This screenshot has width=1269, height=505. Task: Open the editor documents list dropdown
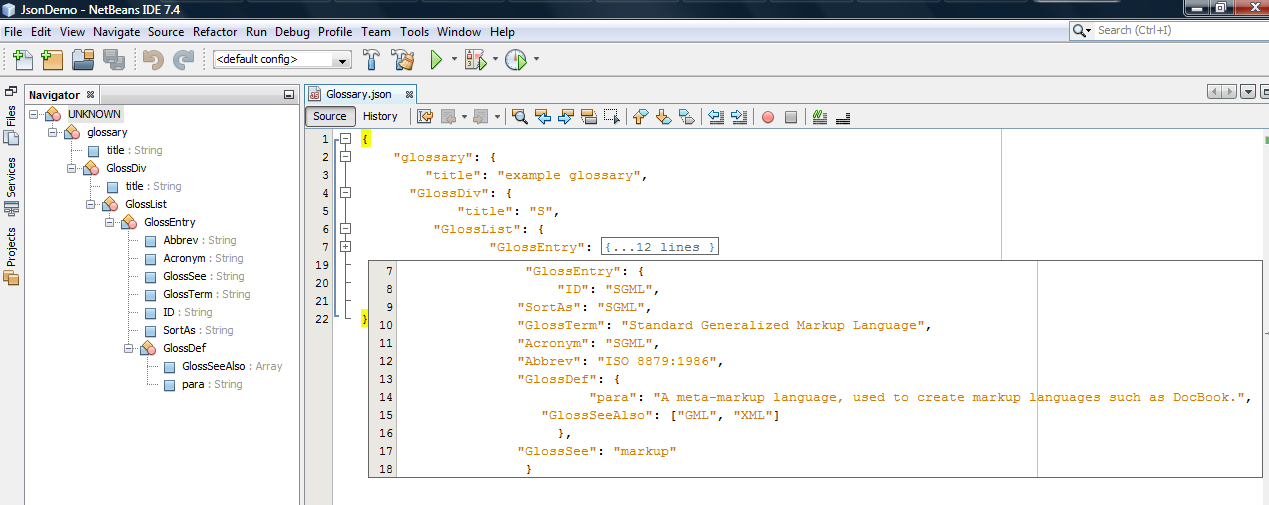coord(1248,92)
